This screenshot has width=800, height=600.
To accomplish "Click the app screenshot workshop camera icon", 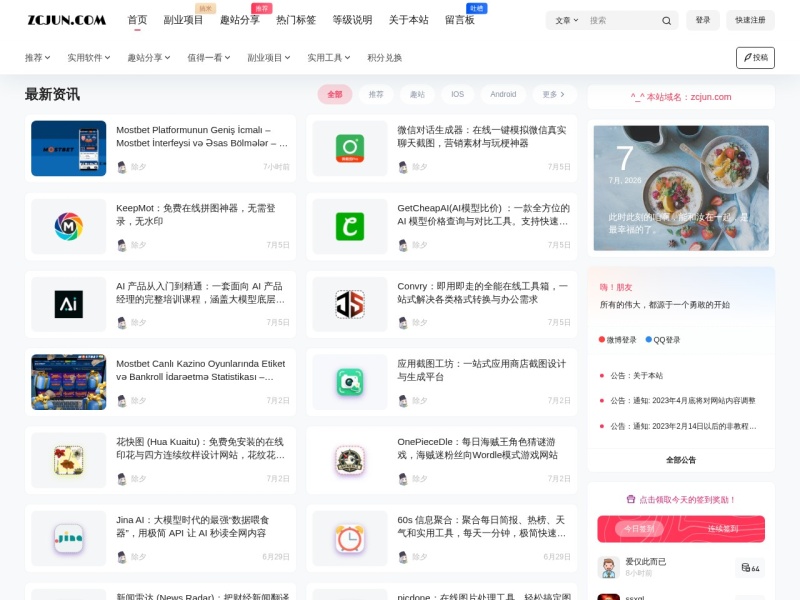I will click(350, 382).
